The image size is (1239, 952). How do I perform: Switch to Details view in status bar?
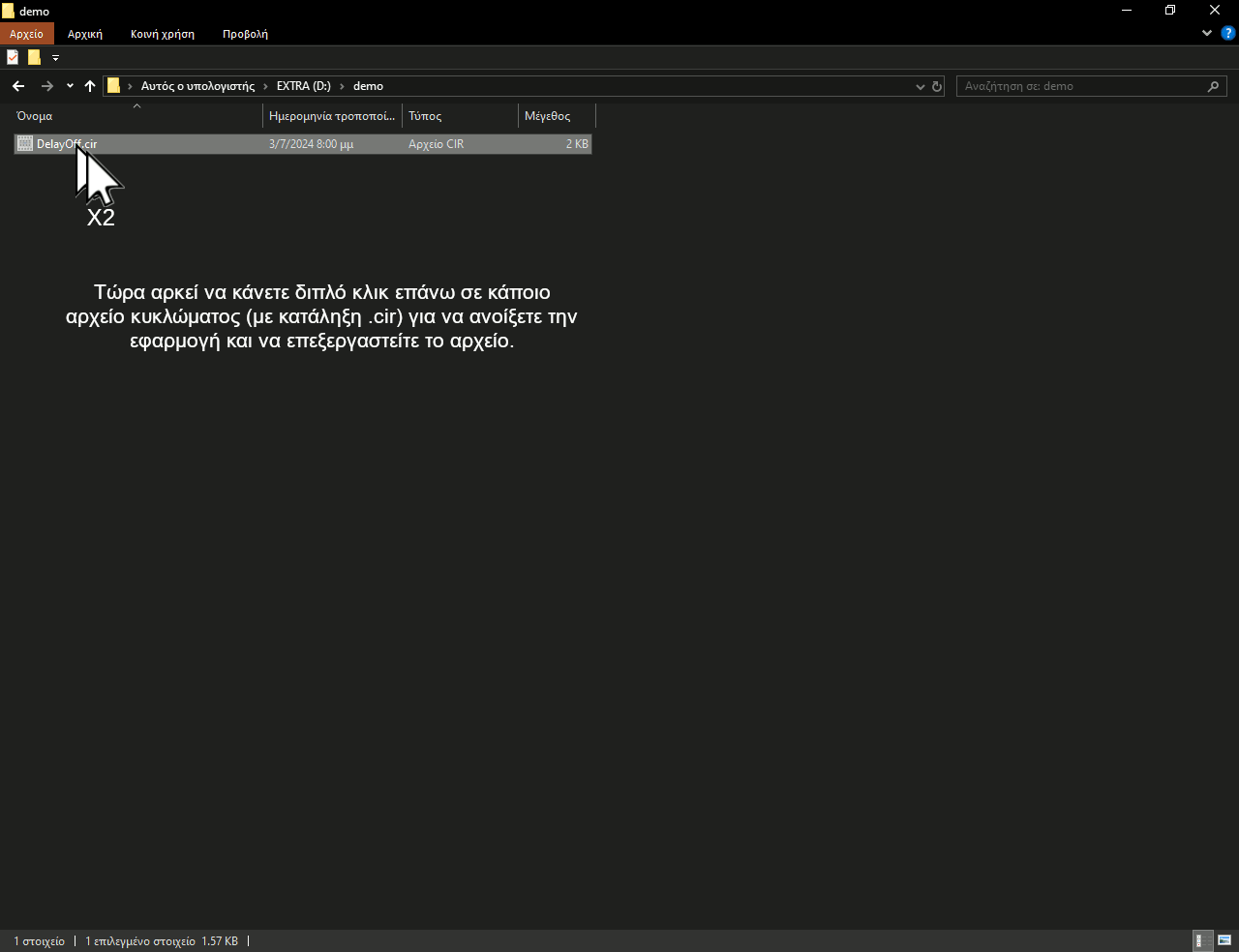1201,940
